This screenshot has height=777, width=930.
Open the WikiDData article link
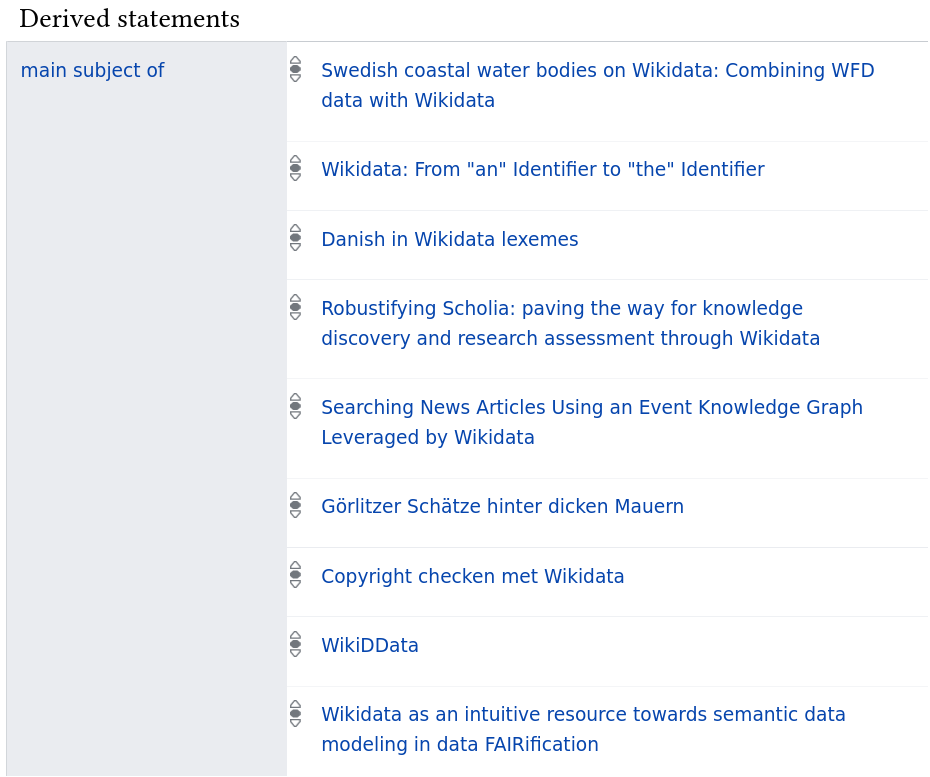point(369,645)
